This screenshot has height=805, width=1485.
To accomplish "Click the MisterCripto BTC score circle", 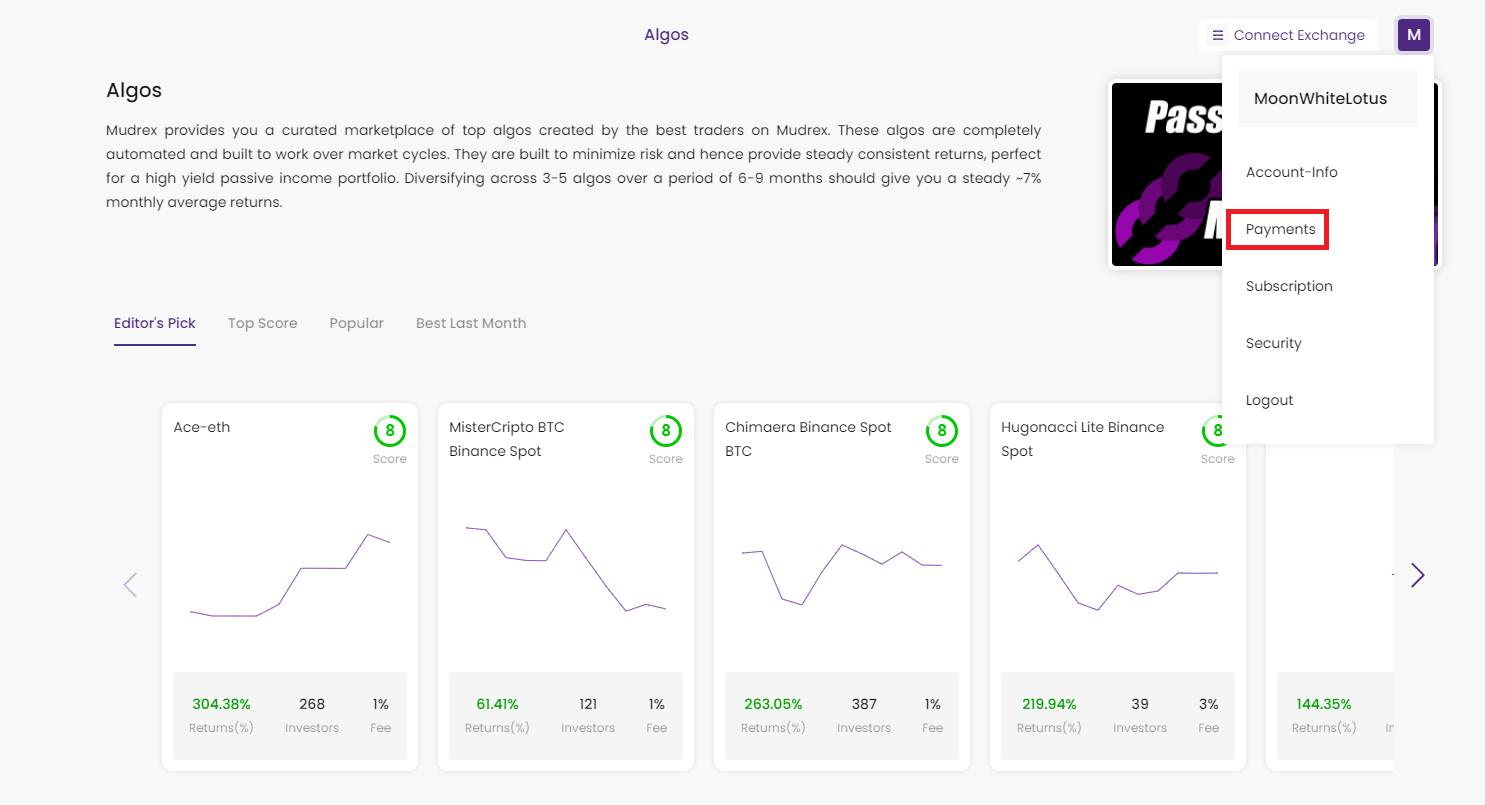I will click(x=665, y=432).
